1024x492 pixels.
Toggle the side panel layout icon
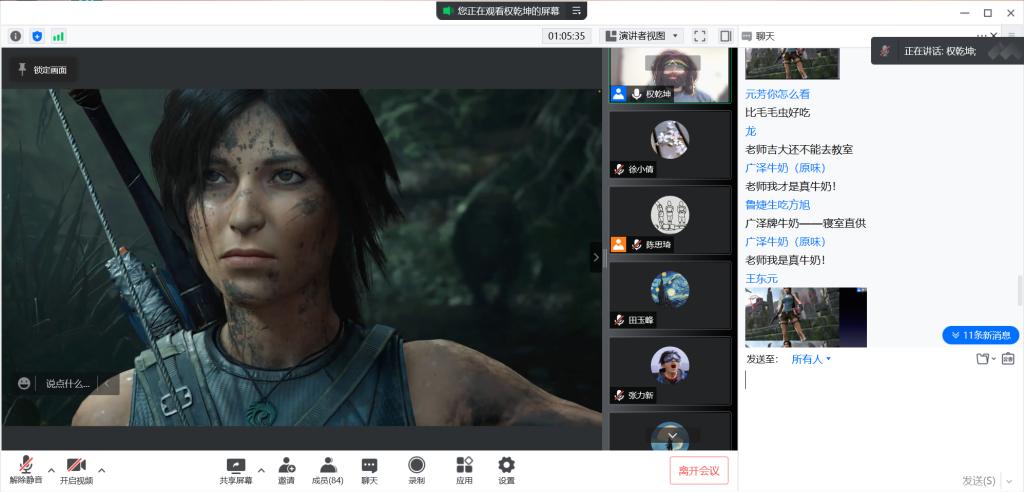click(x=725, y=36)
